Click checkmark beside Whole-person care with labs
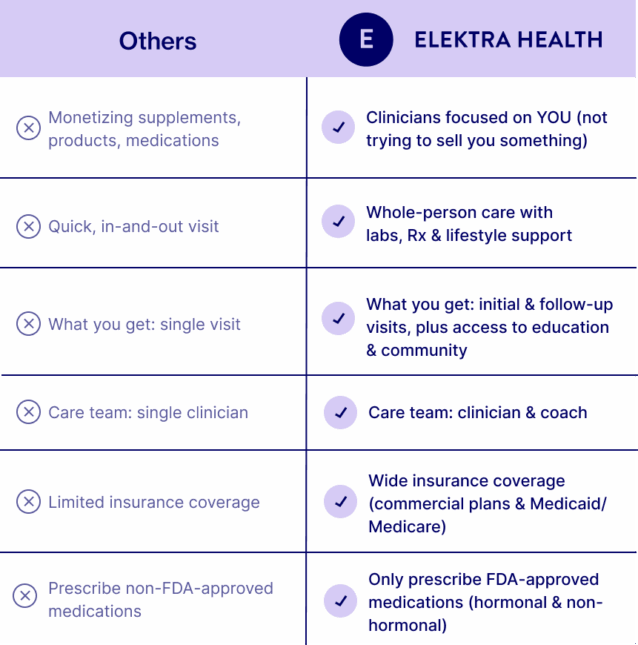Image resolution: width=638 pixels, height=645 pixels. coord(338,221)
